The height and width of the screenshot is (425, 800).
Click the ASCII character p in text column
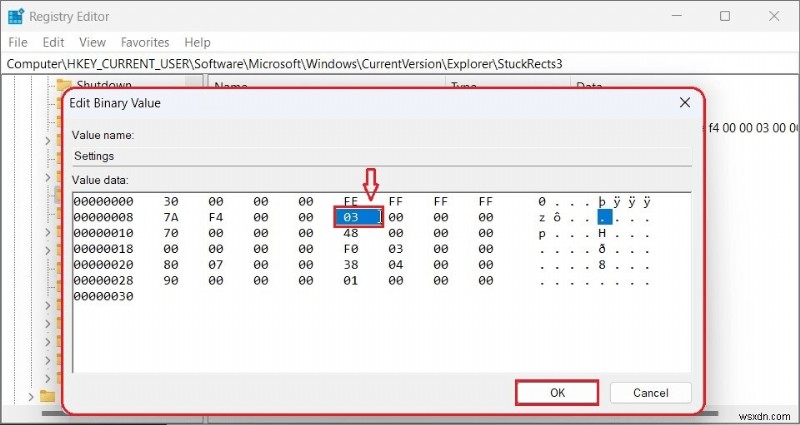542,234
